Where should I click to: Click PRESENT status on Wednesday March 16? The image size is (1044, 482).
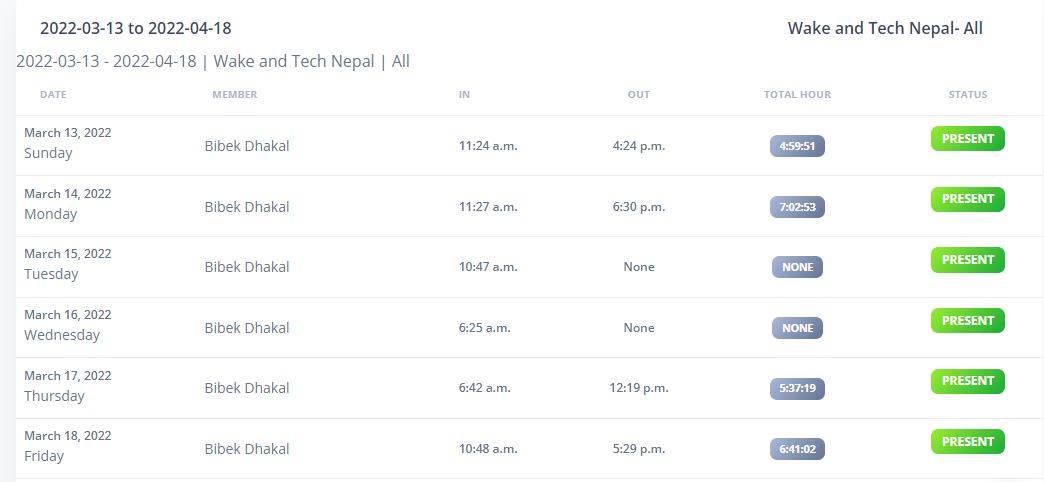tap(967, 320)
